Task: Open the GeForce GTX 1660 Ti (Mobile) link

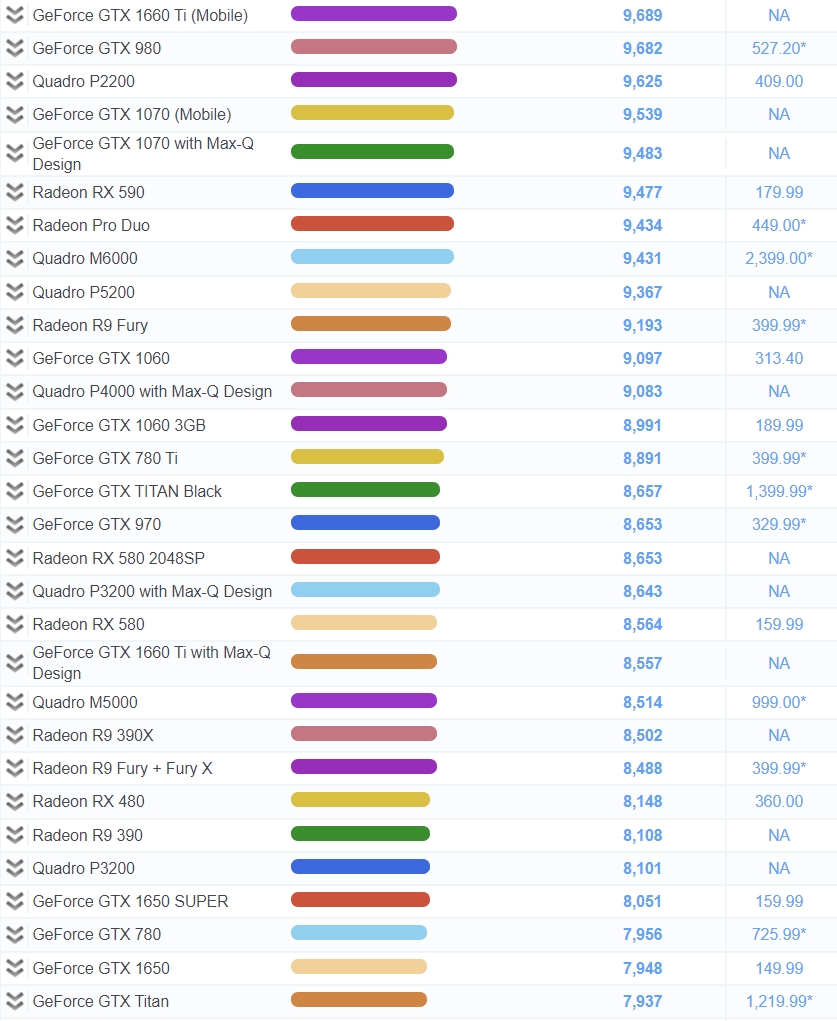Action: point(140,16)
